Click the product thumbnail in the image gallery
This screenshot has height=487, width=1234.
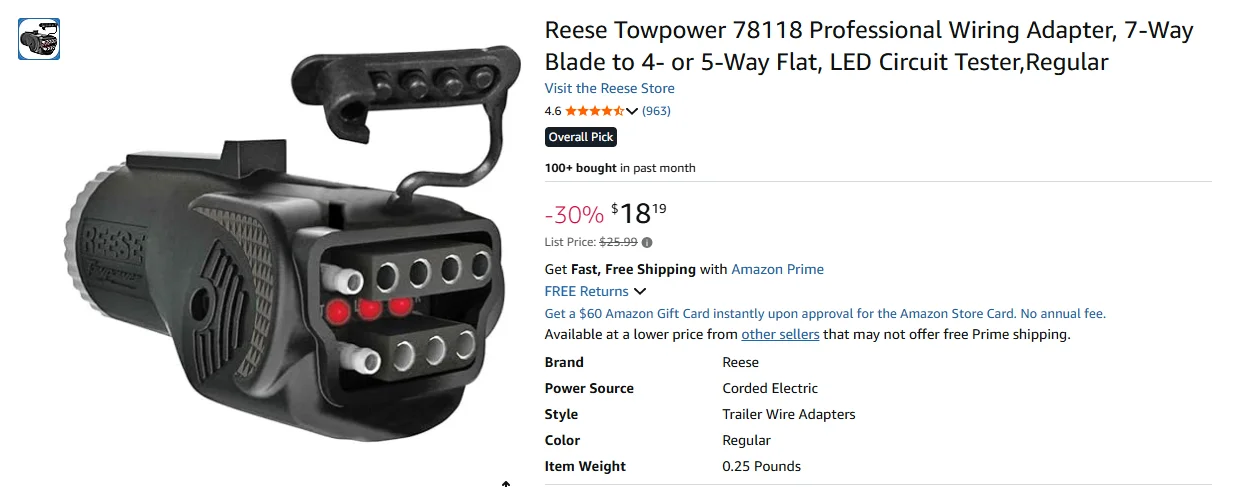click(x=39, y=39)
